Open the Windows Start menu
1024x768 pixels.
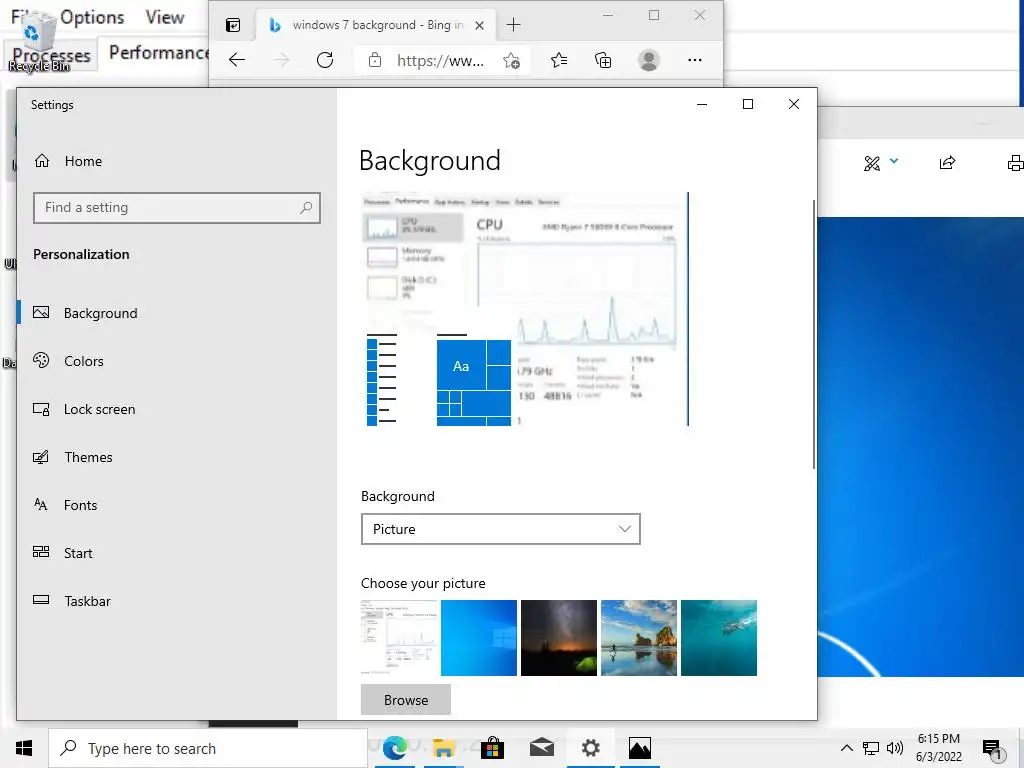[24, 748]
